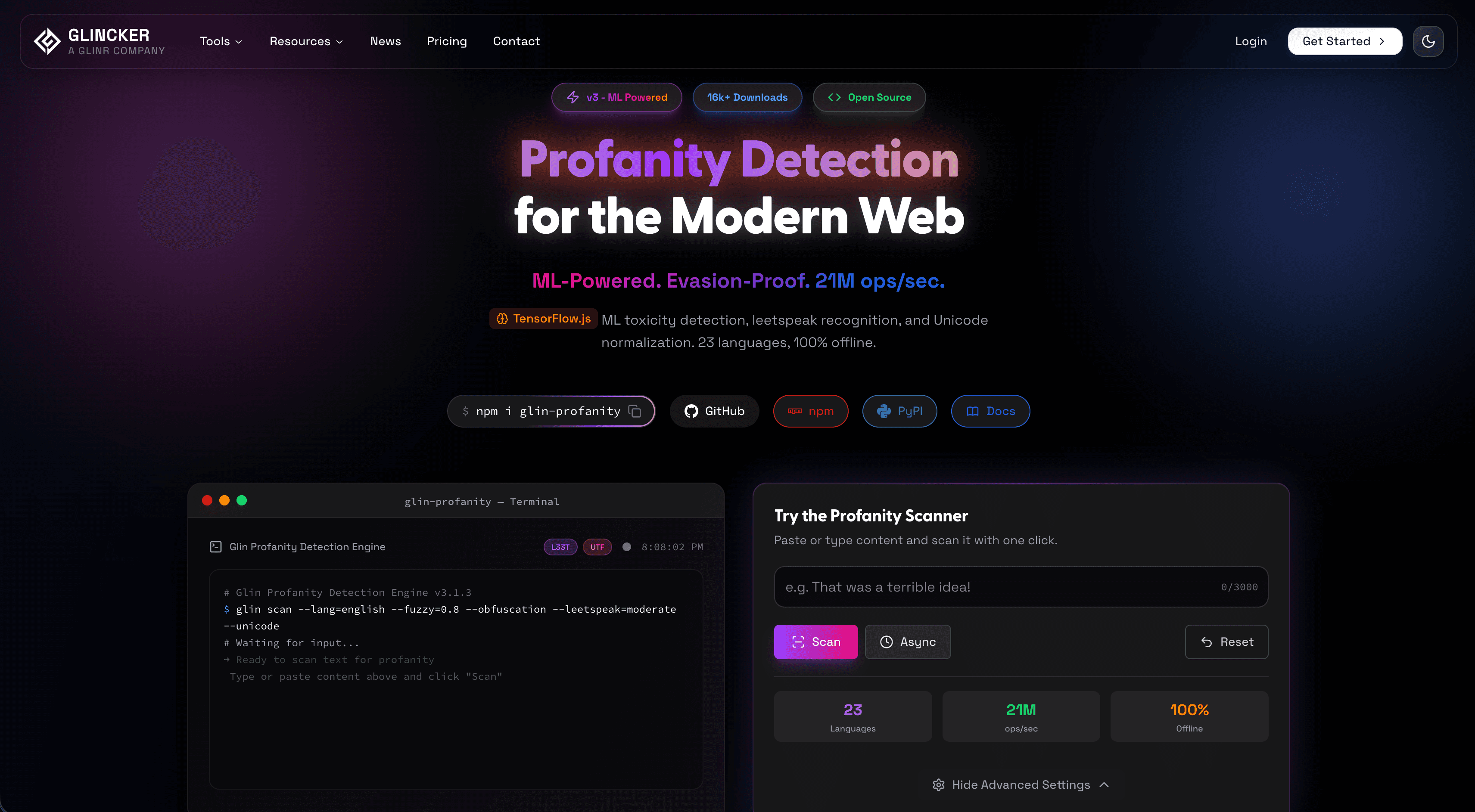Screen dimensions: 1475x812
Task: Toggle the L33T mode badge
Action: (560, 547)
